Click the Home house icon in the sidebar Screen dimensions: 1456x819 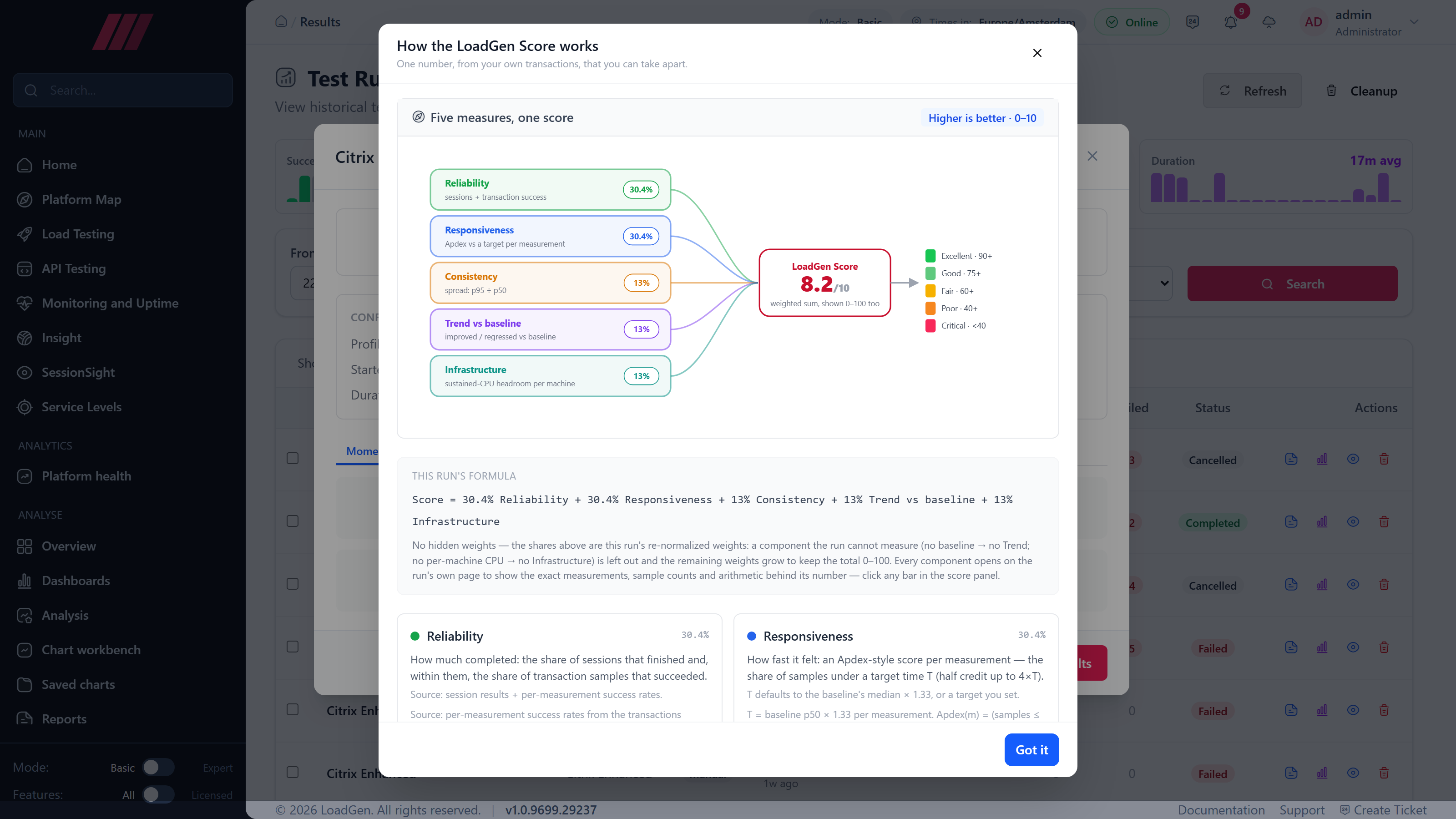point(24,165)
